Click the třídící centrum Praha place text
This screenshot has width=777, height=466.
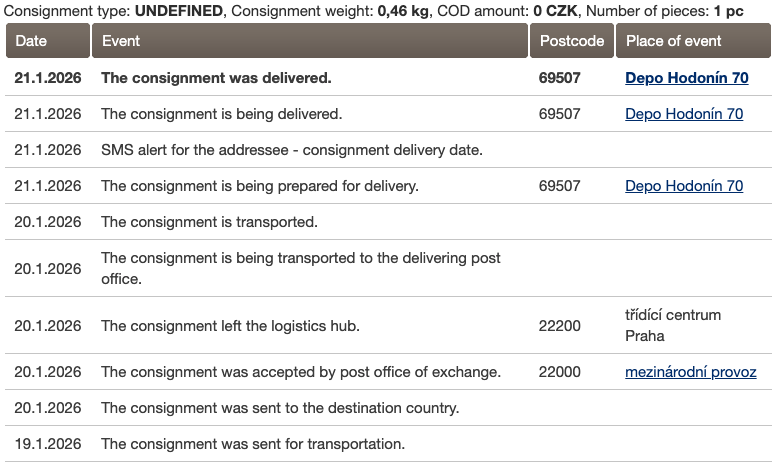[672, 325]
